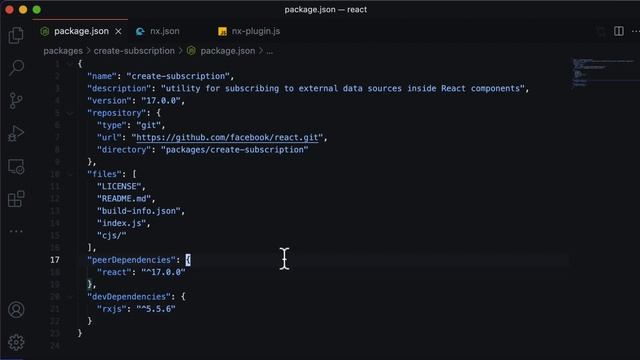Open the Explorer view in activity bar

[x=16, y=35]
